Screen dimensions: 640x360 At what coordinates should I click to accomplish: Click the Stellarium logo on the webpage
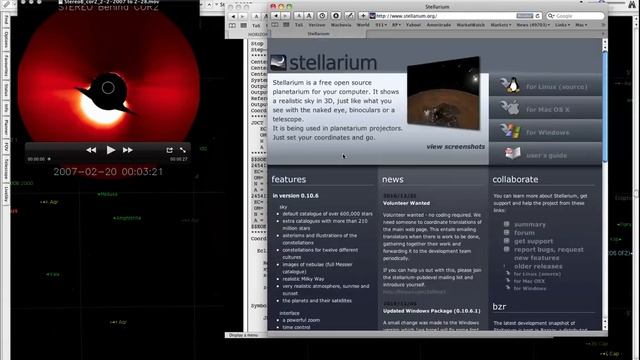click(323, 63)
